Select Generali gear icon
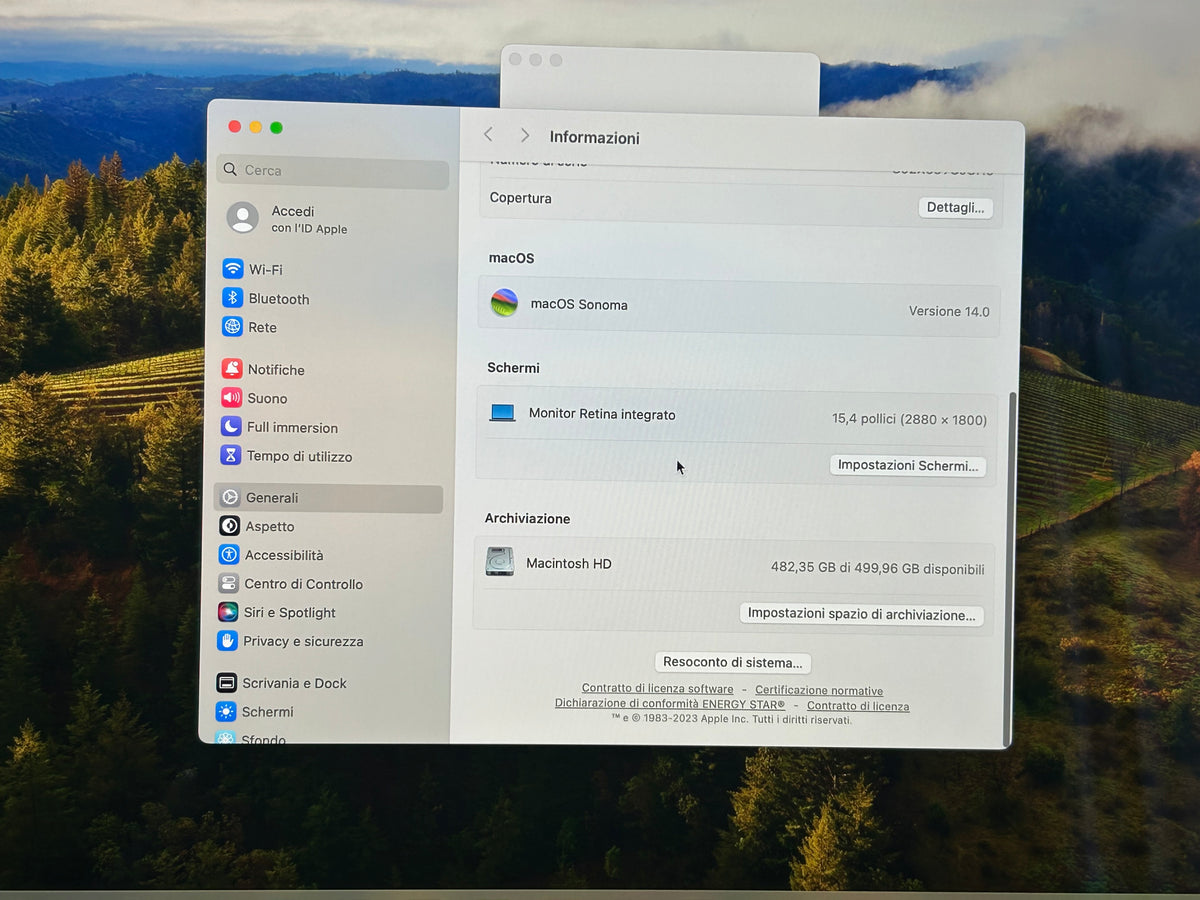 pos(230,497)
